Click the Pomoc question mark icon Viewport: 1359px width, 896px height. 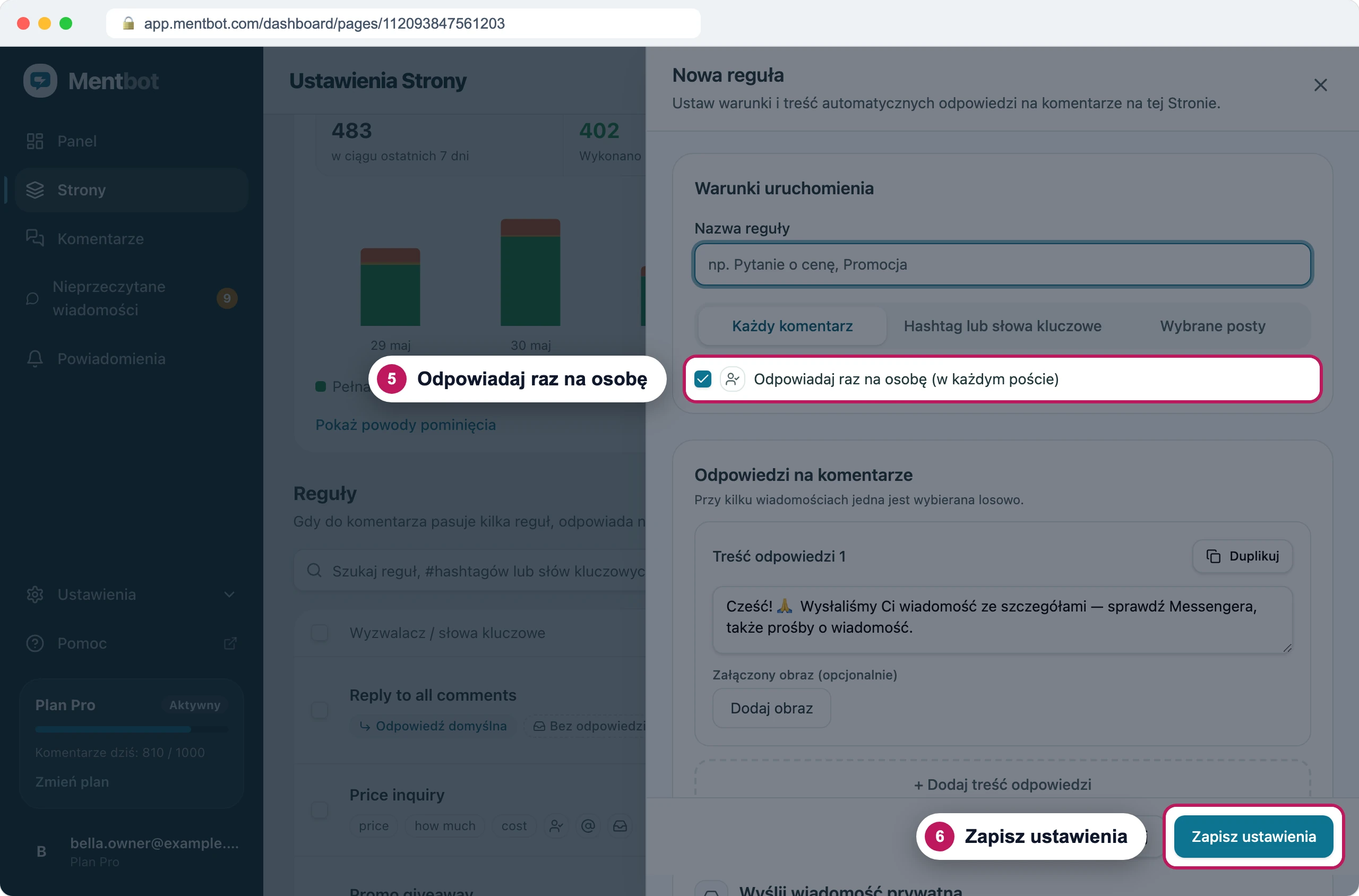(x=35, y=643)
